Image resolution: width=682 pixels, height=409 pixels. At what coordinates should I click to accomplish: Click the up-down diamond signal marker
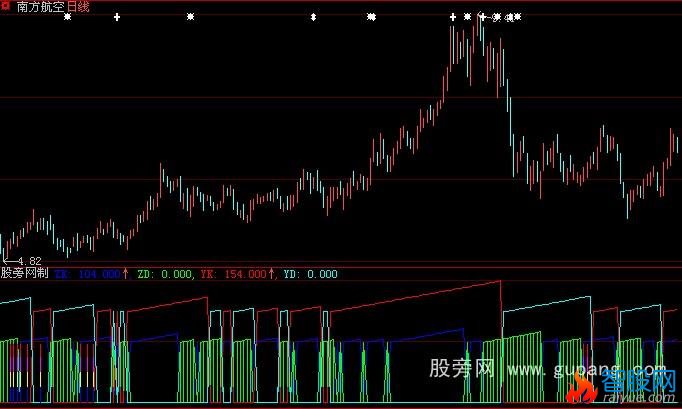313,17
